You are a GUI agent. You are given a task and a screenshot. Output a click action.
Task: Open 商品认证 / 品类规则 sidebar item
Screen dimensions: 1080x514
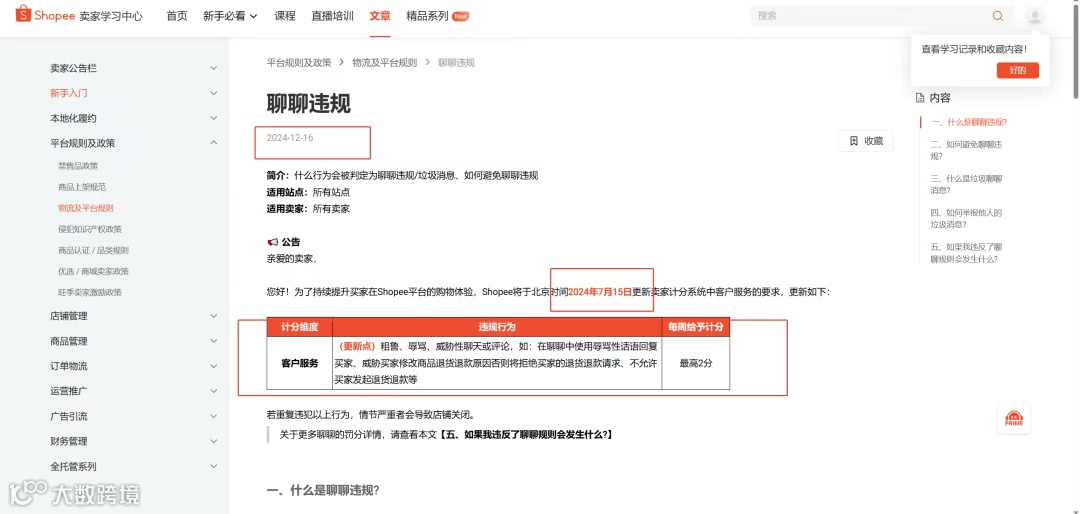(x=94, y=250)
